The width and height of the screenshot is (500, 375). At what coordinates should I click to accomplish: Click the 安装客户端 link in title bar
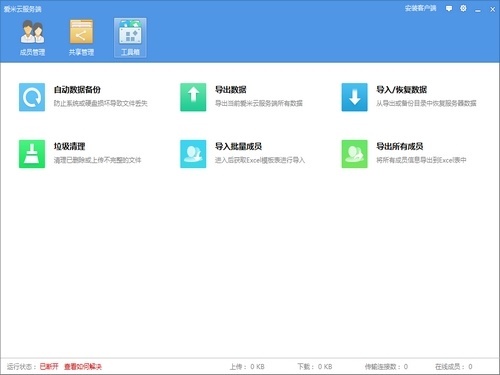pyautogui.click(x=421, y=8)
